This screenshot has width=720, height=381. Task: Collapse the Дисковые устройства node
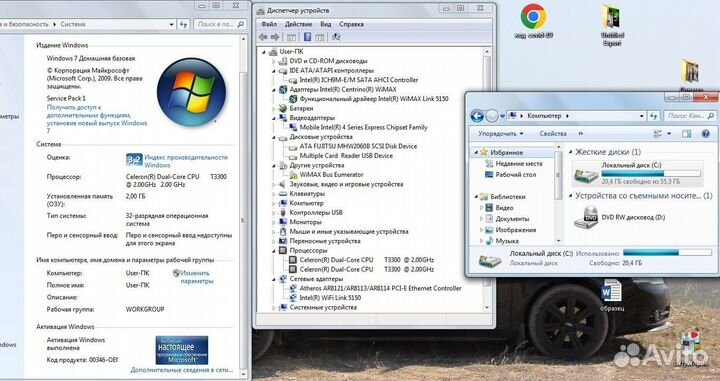(x=274, y=137)
